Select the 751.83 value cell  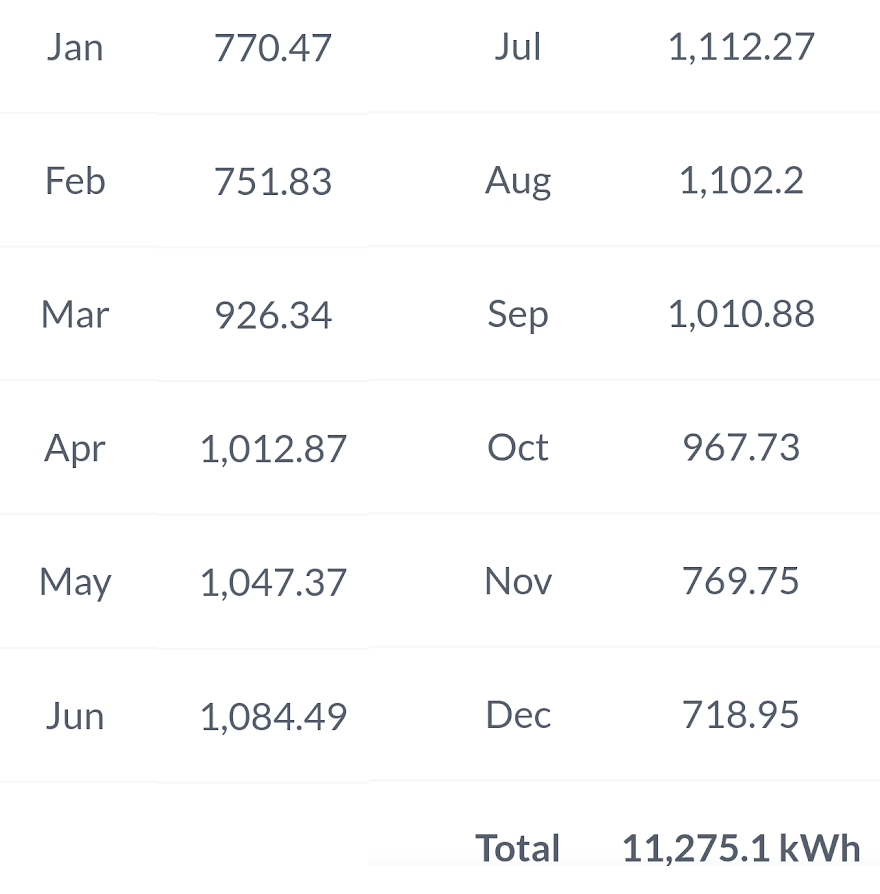pyautogui.click(x=273, y=182)
